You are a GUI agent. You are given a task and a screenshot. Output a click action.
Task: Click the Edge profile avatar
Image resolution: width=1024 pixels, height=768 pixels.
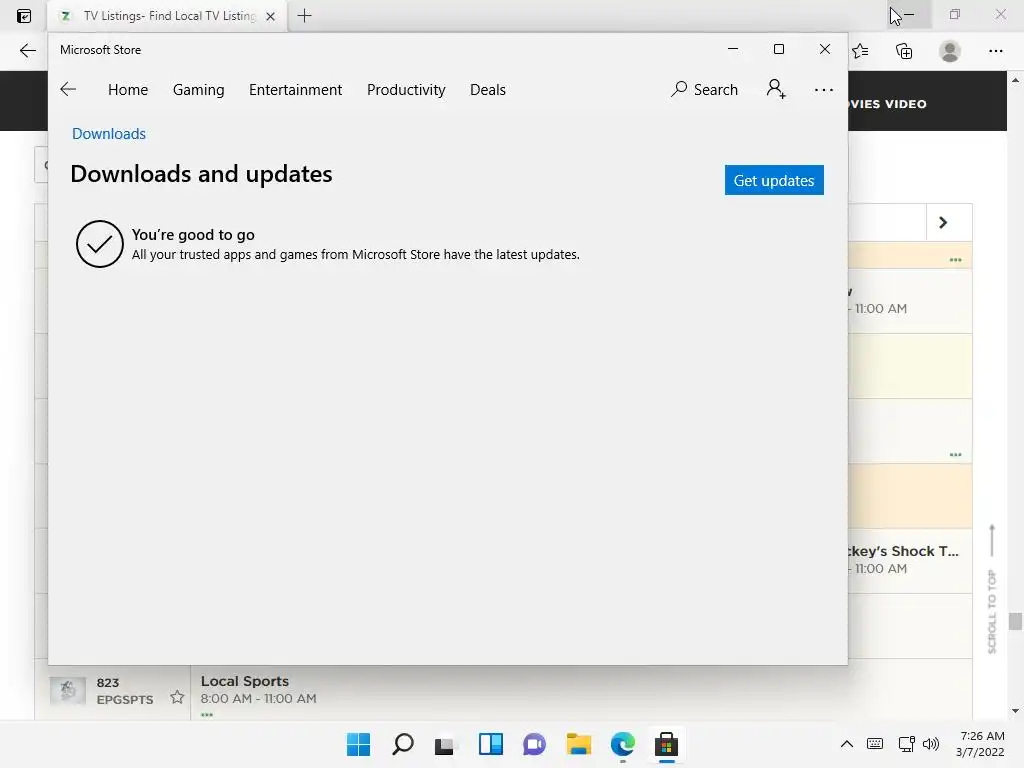950,51
